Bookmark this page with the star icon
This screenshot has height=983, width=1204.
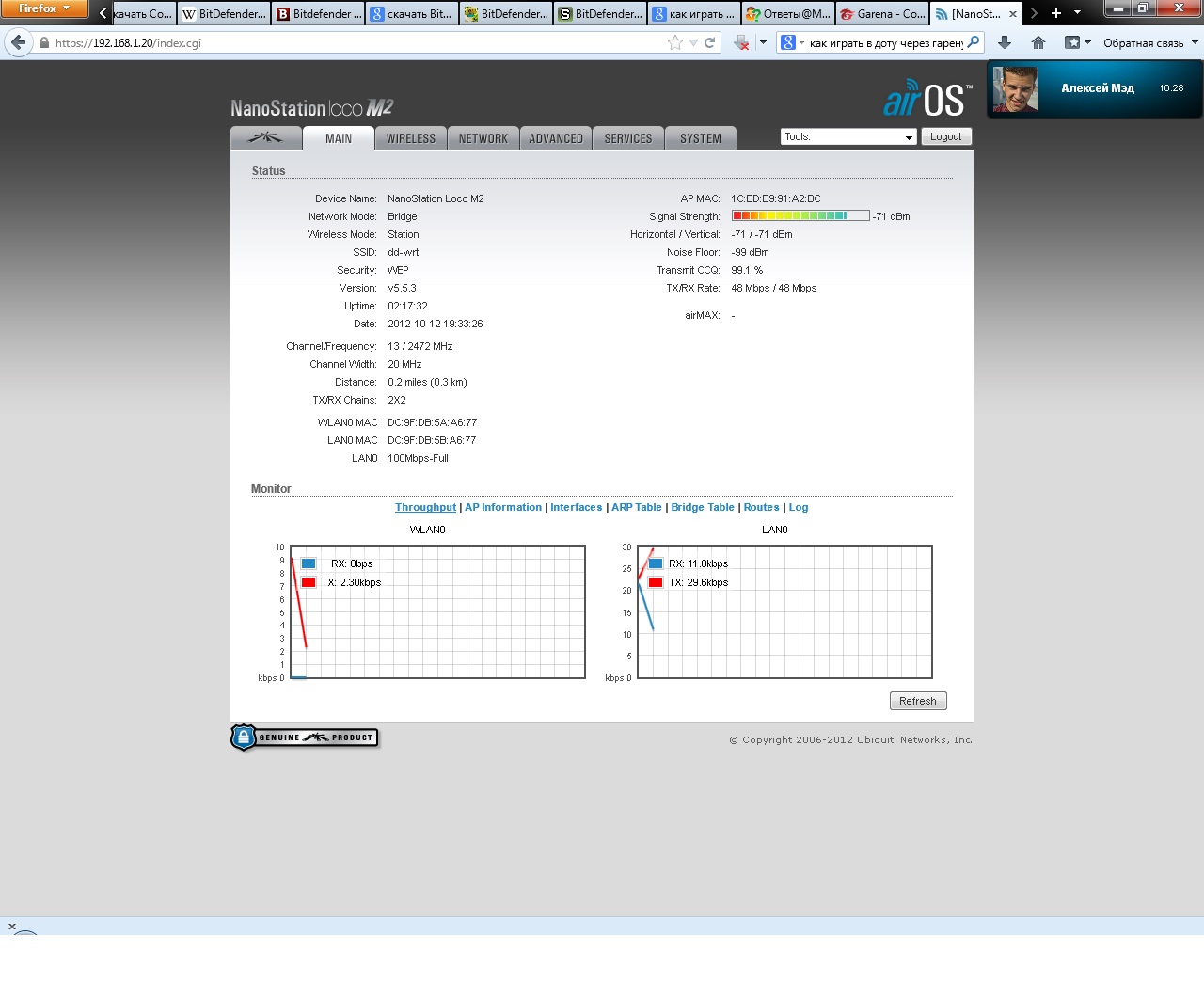(x=674, y=42)
